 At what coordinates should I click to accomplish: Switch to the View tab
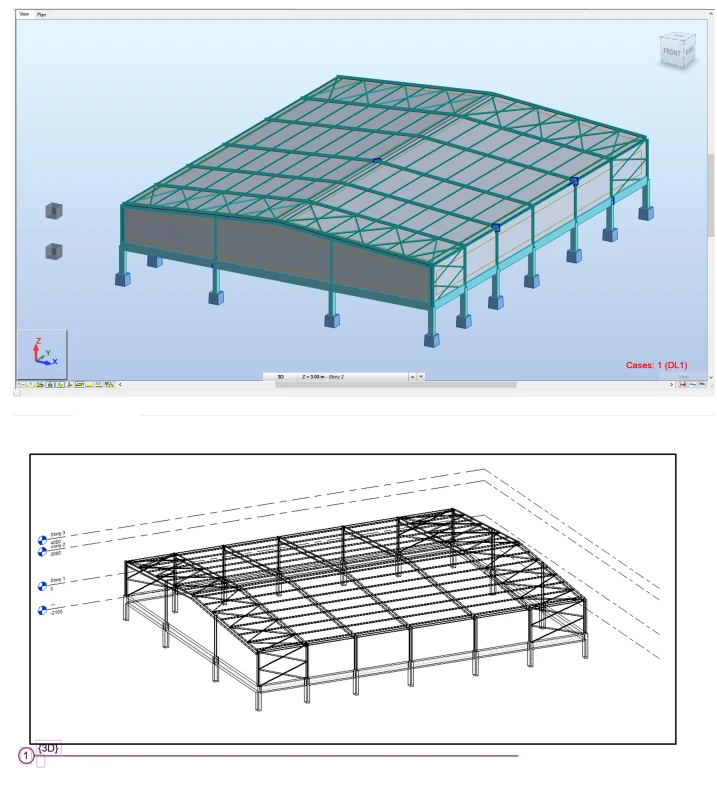tap(24, 14)
